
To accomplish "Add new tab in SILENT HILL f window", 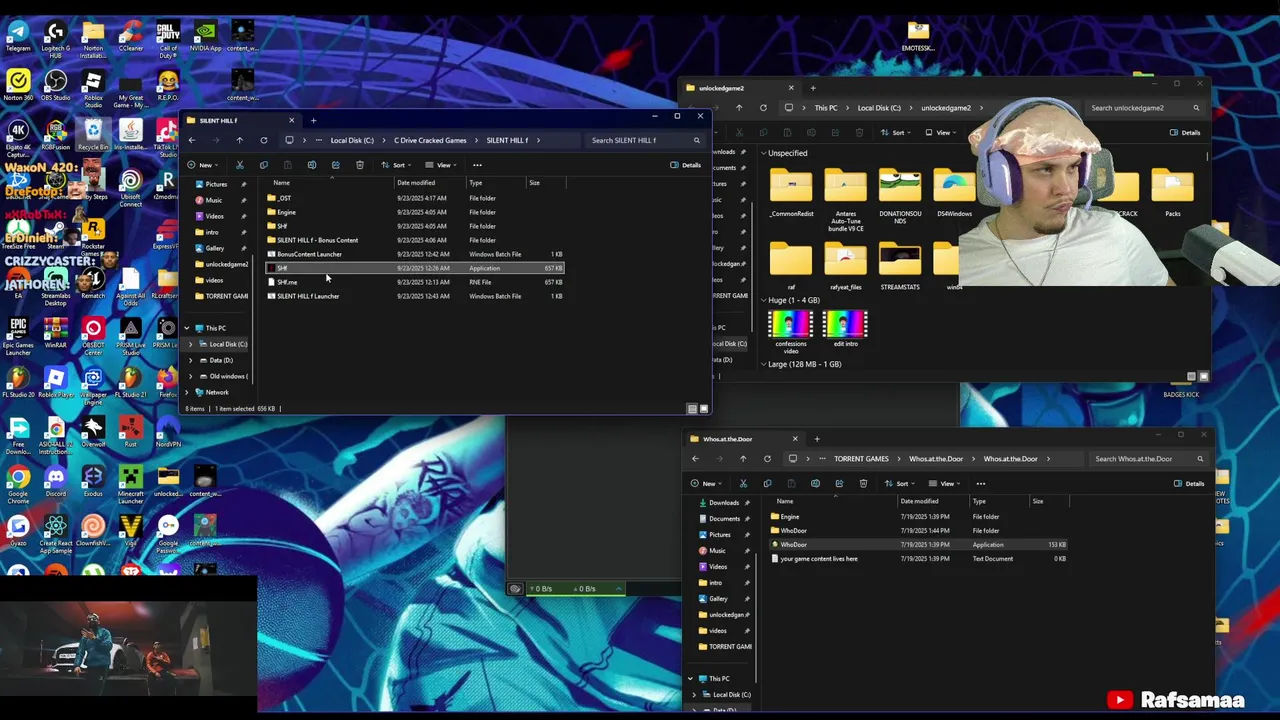I will (x=313, y=121).
